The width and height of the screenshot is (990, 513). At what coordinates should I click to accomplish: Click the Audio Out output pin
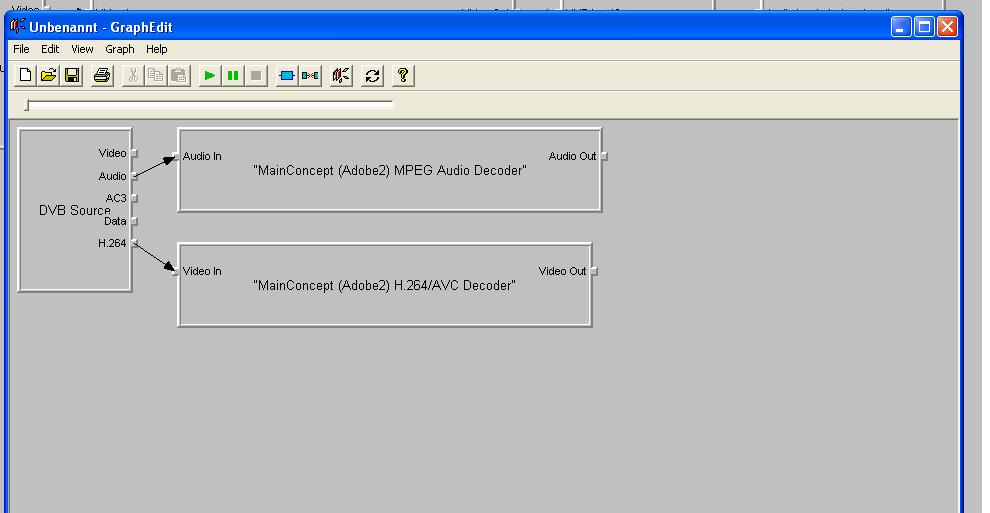pyautogui.click(x=604, y=156)
